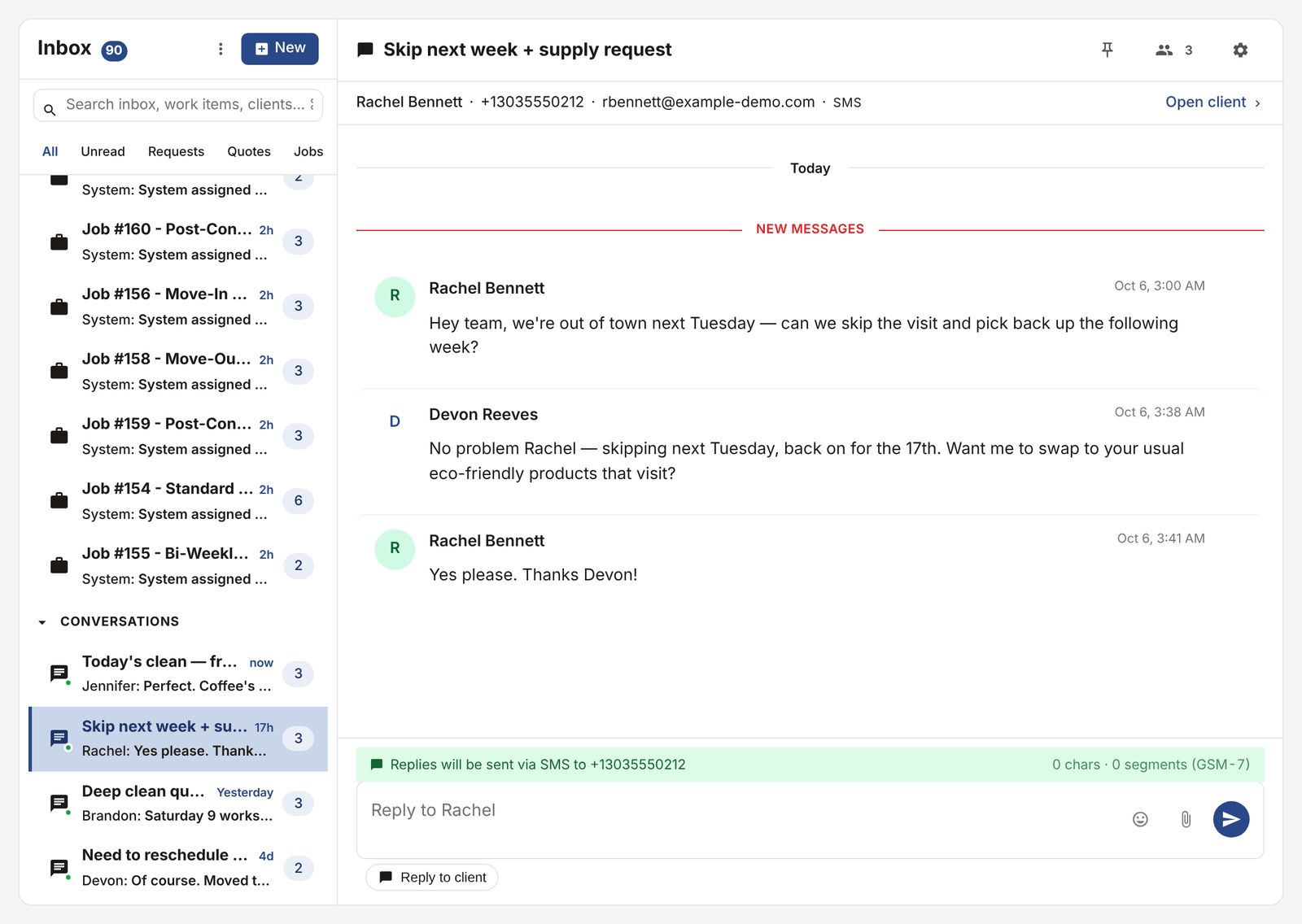This screenshot has height=924, width=1302.
Task: Open the Need to reschedule conversation
Action: click(x=178, y=868)
